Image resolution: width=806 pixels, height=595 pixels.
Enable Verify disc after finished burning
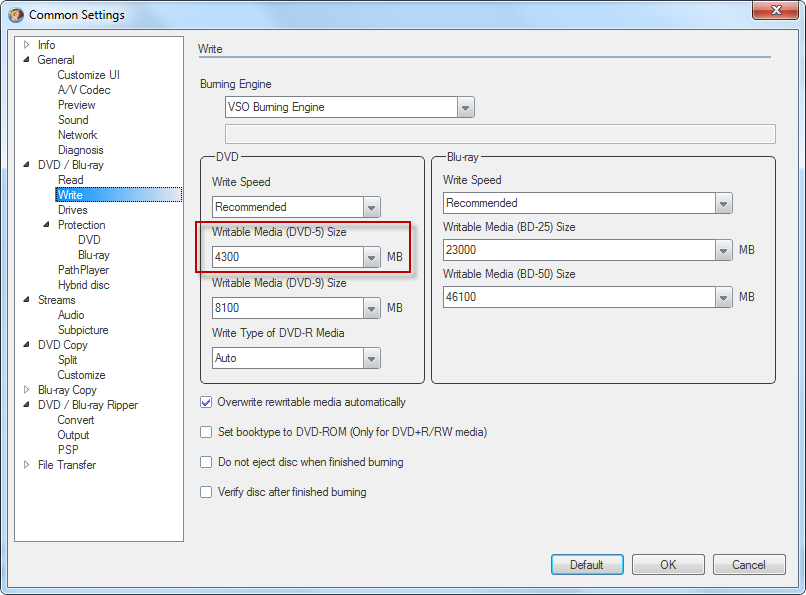click(x=207, y=492)
